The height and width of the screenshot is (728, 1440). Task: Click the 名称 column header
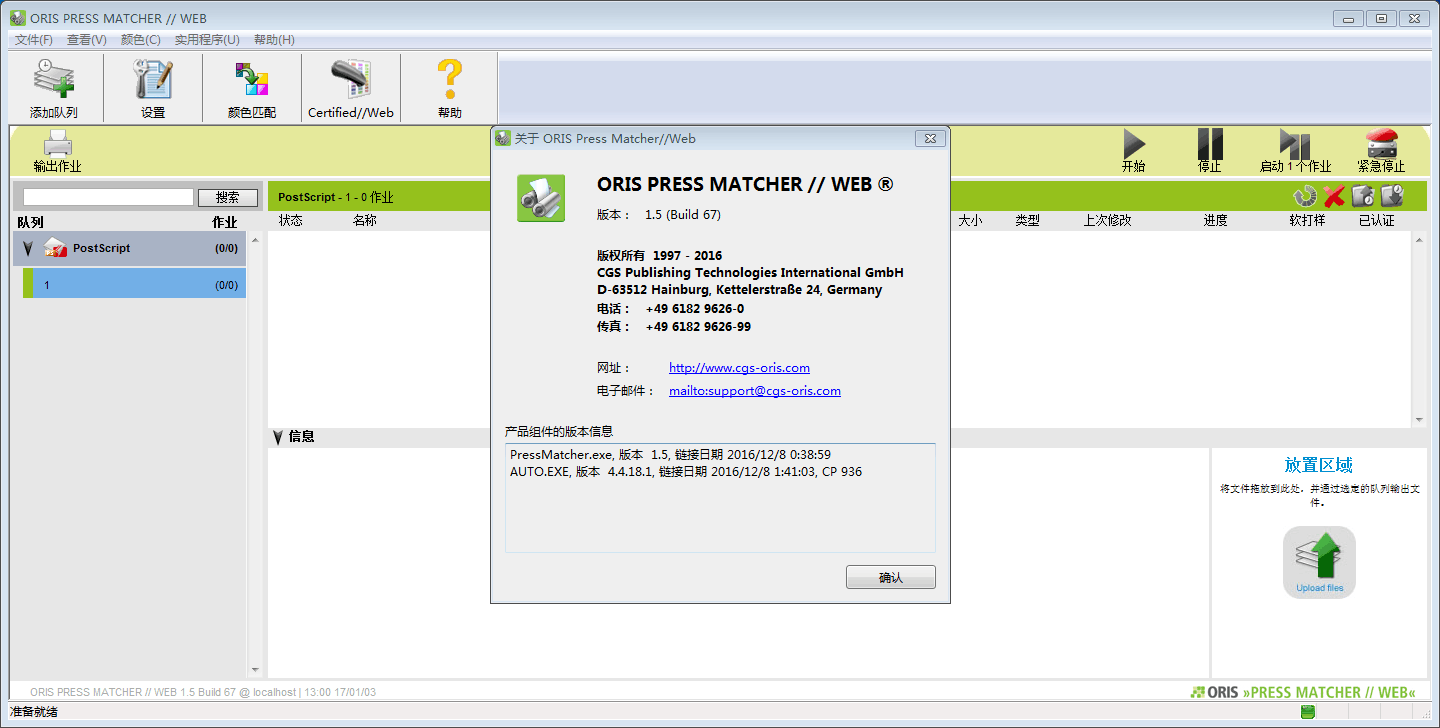pyautogui.click(x=365, y=220)
